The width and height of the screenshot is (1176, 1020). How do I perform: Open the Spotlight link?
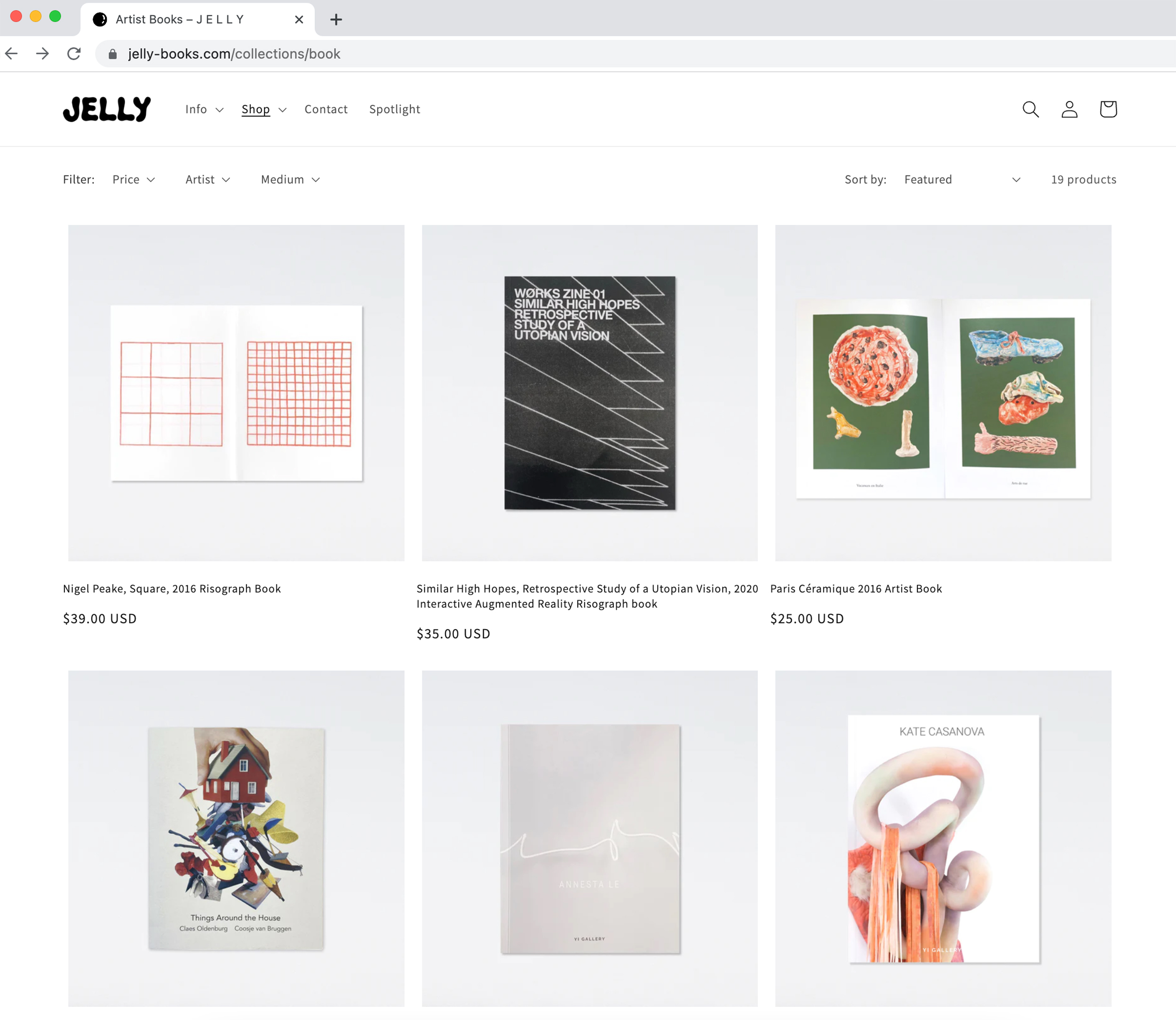[x=395, y=109]
